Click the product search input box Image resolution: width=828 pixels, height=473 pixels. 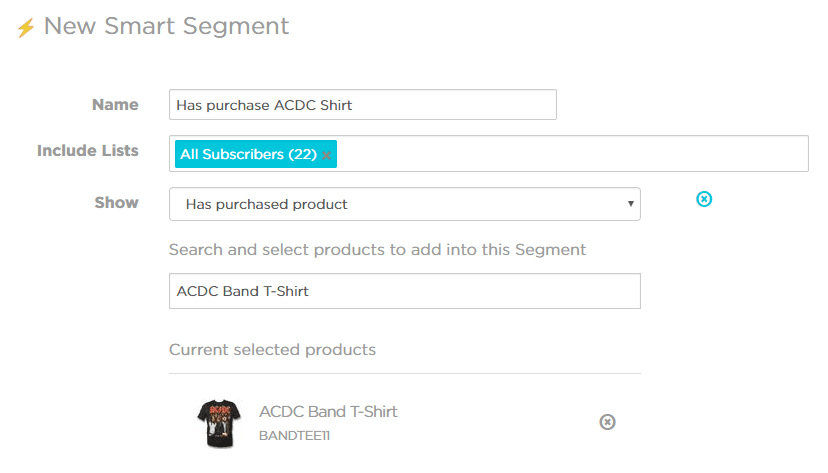404,292
